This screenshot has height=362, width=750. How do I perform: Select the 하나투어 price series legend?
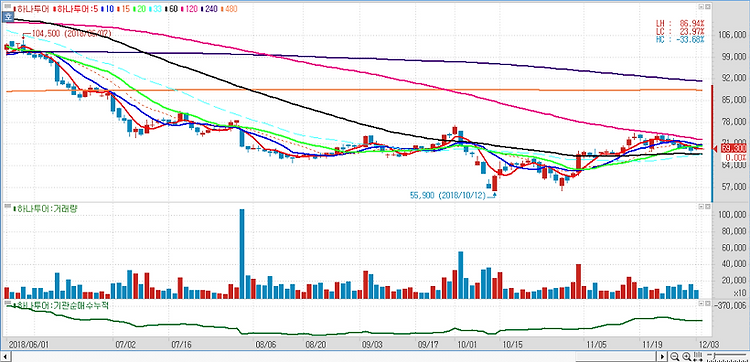click(32, 9)
